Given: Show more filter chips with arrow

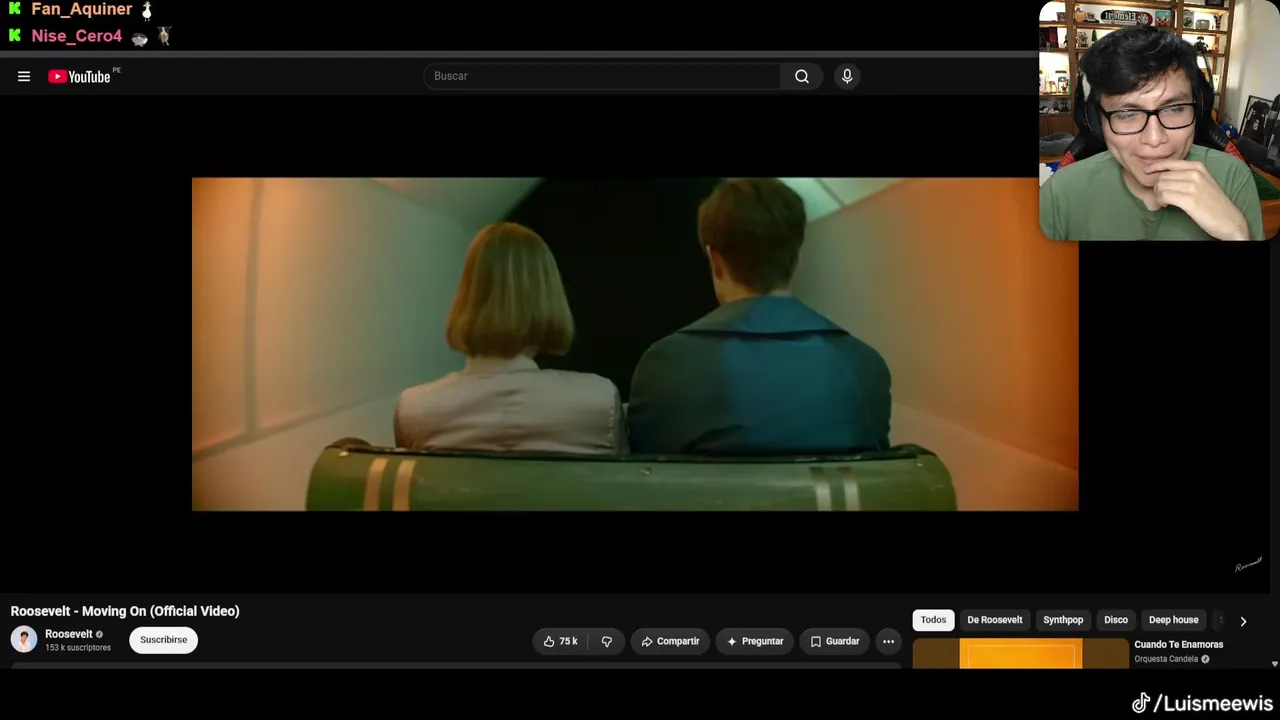Looking at the screenshot, I should tap(1243, 621).
